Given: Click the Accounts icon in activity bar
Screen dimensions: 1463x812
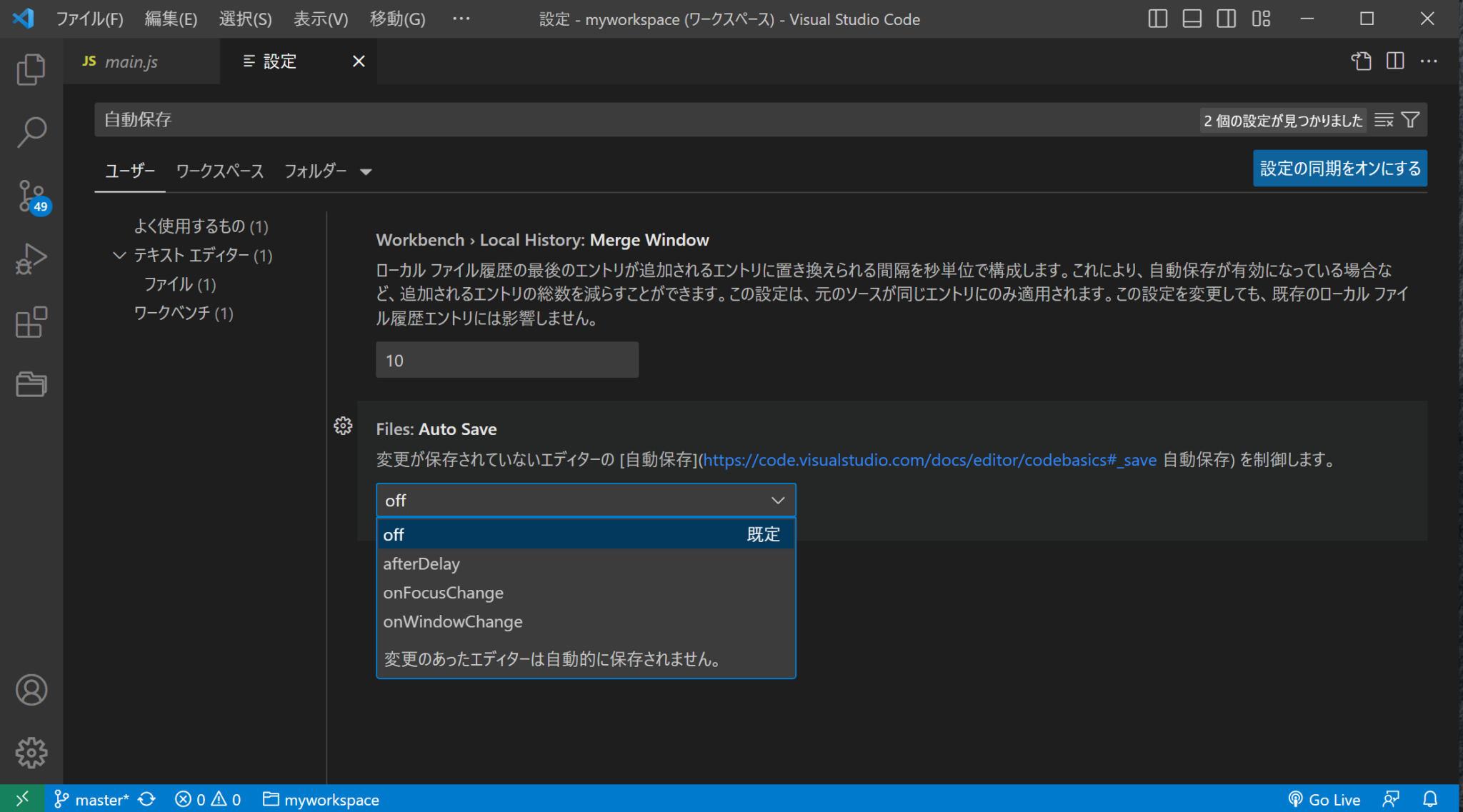Looking at the screenshot, I should (x=31, y=690).
